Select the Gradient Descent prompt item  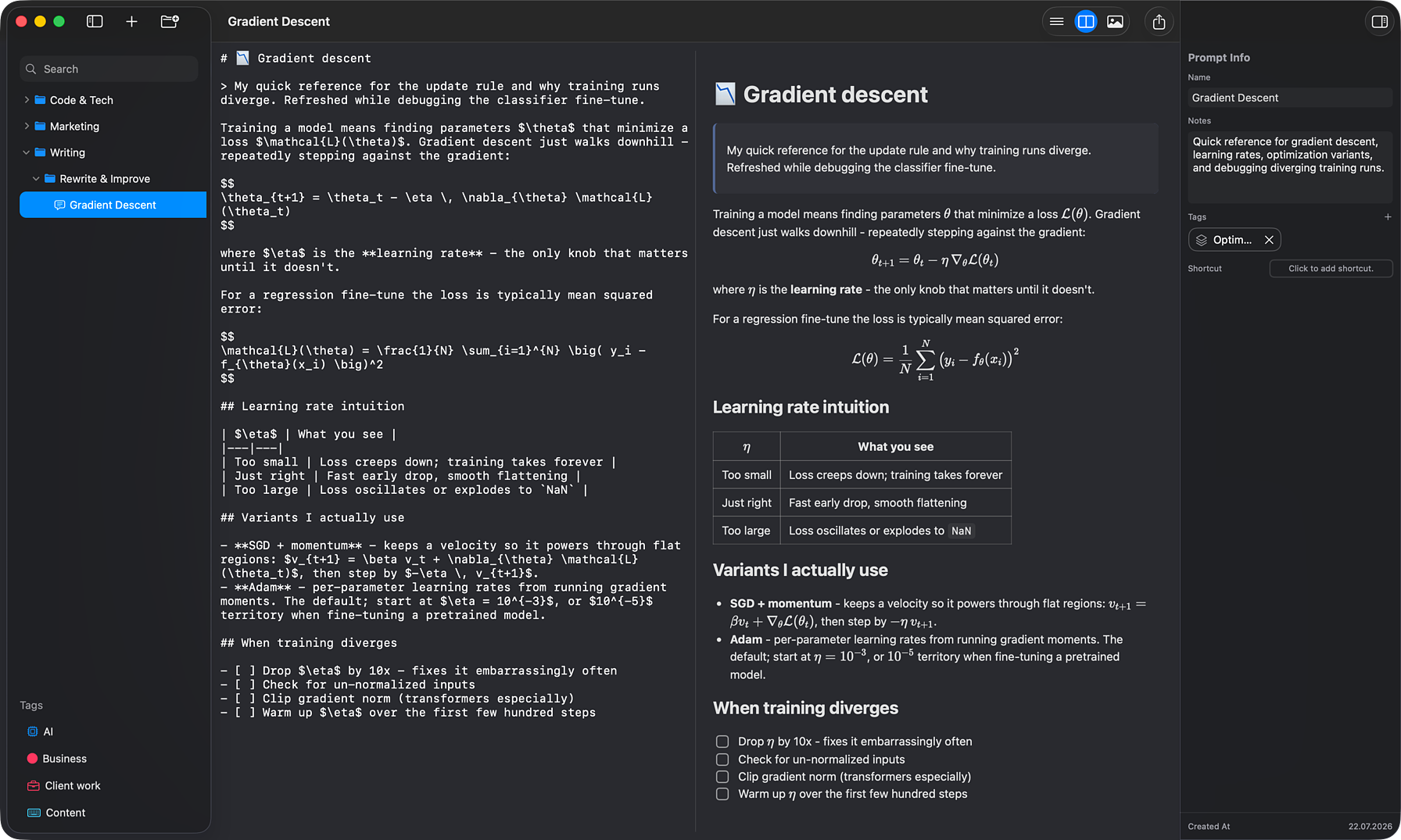click(113, 205)
